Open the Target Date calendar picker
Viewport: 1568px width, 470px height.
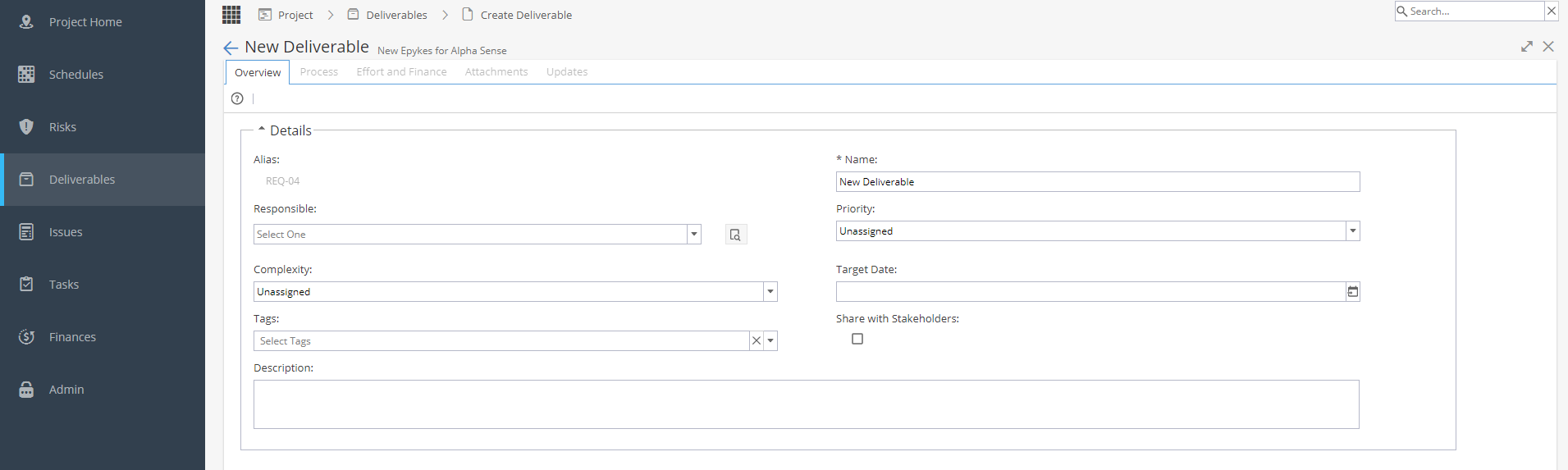point(1352,291)
